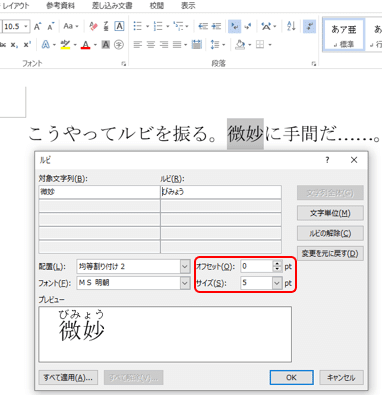Increase the オフセット value with up arrow
Screen dimensions: 382x395
277,263
